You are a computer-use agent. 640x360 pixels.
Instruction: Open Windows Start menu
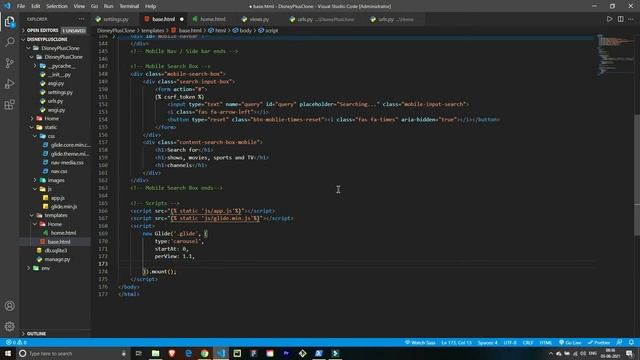coord(8,353)
